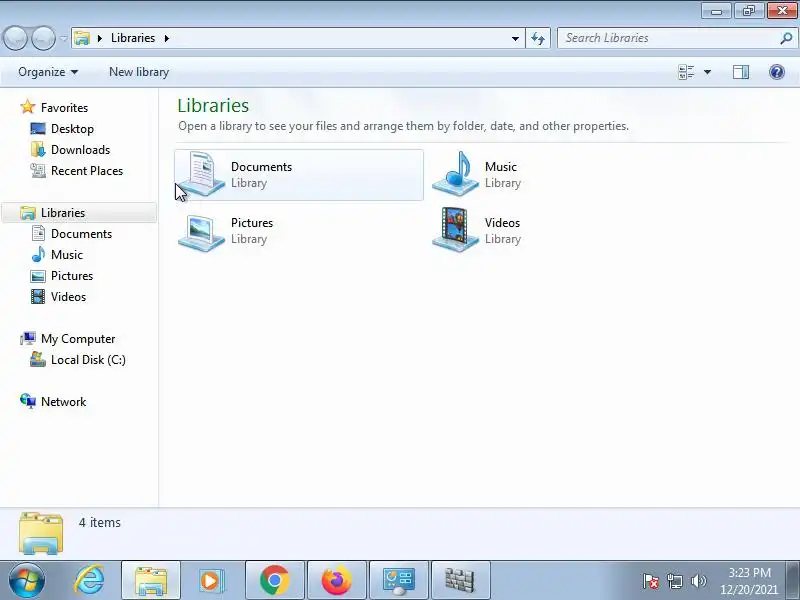Open Local Disk (C:) in navigation pane
The image size is (800, 600).
88,360
